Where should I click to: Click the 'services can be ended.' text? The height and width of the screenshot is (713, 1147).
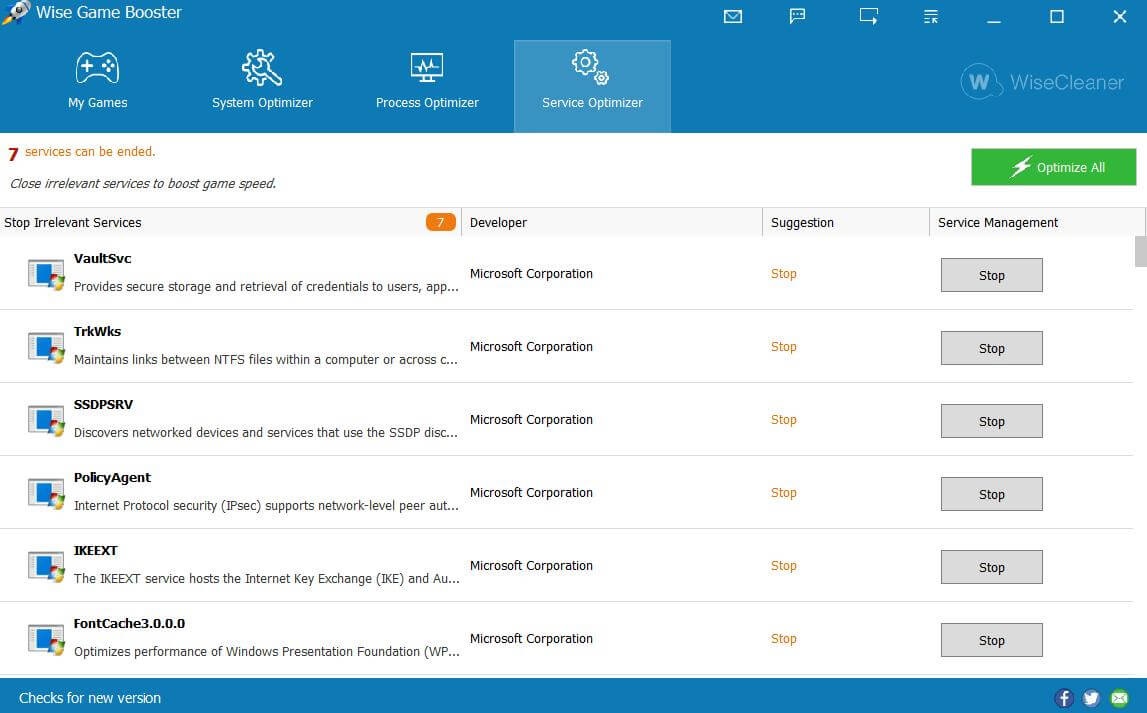[90, 151]
